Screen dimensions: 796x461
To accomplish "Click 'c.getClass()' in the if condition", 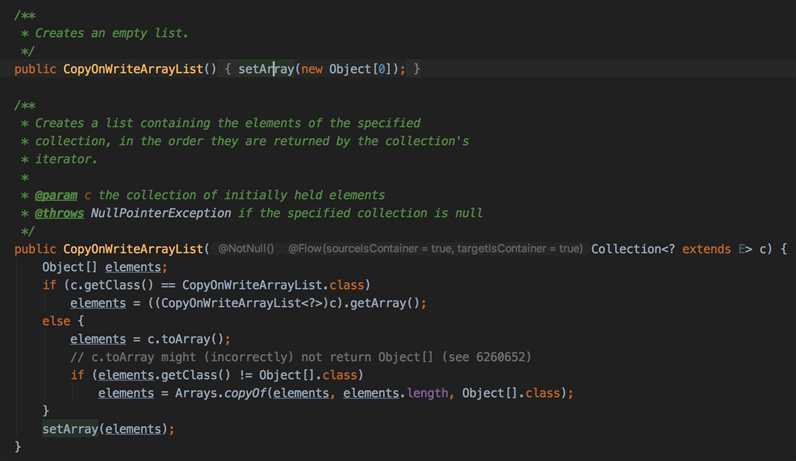I will click(112, 285).
